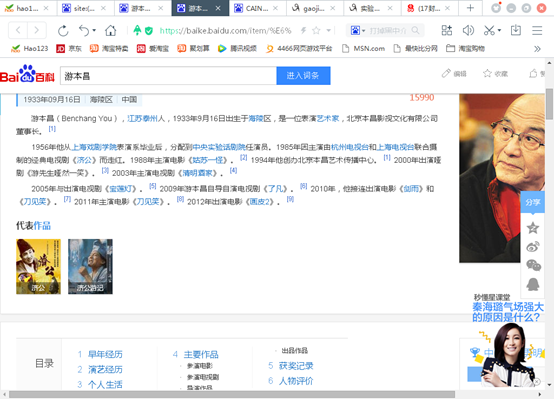Viewport: 554px width, 399px height.
Task: Click the undo restore-tab arrow icon
Action: click(x=84, y=31)
